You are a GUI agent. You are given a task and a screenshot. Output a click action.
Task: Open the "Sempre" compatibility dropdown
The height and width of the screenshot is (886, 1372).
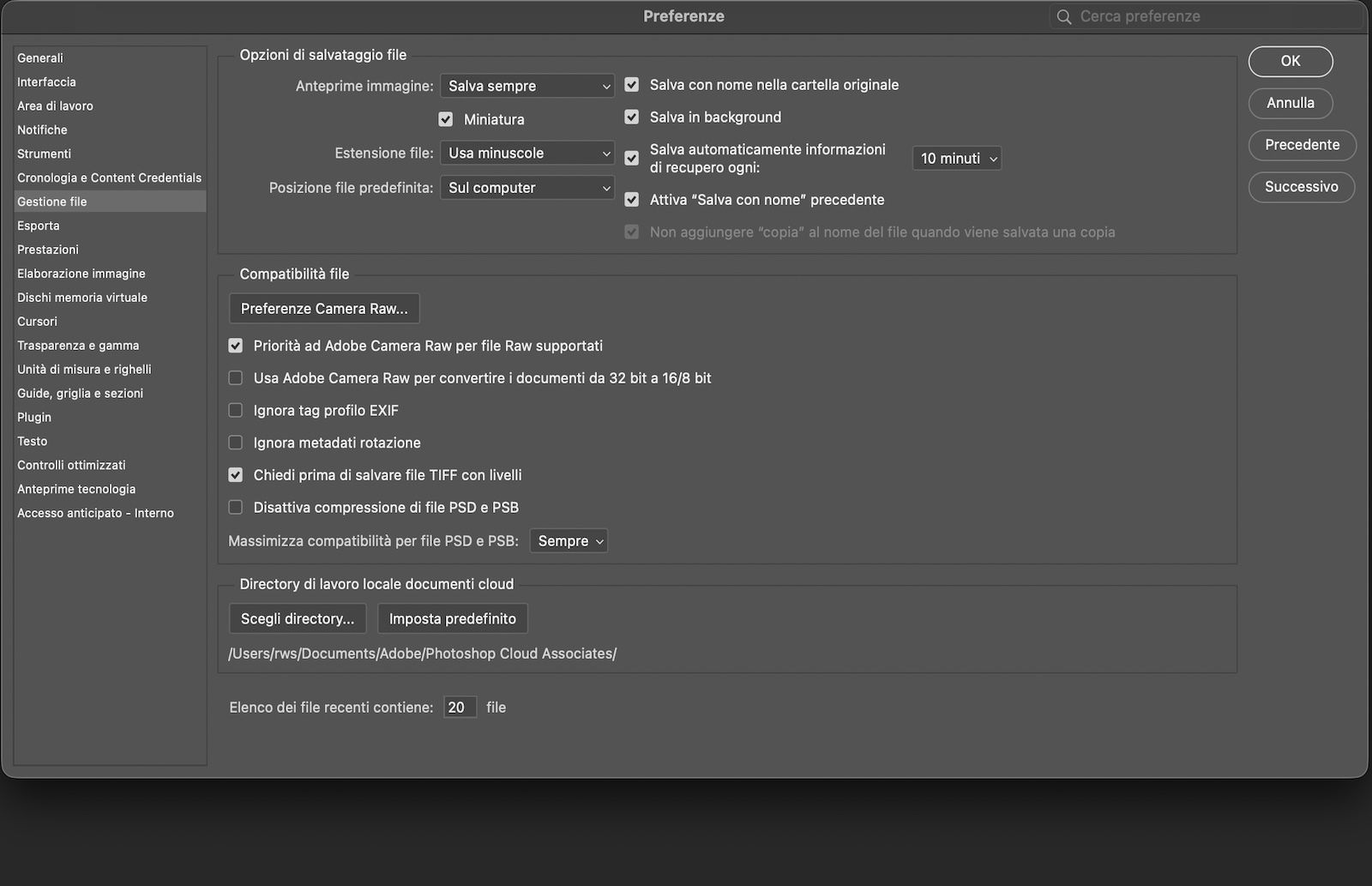pos(568,540)
